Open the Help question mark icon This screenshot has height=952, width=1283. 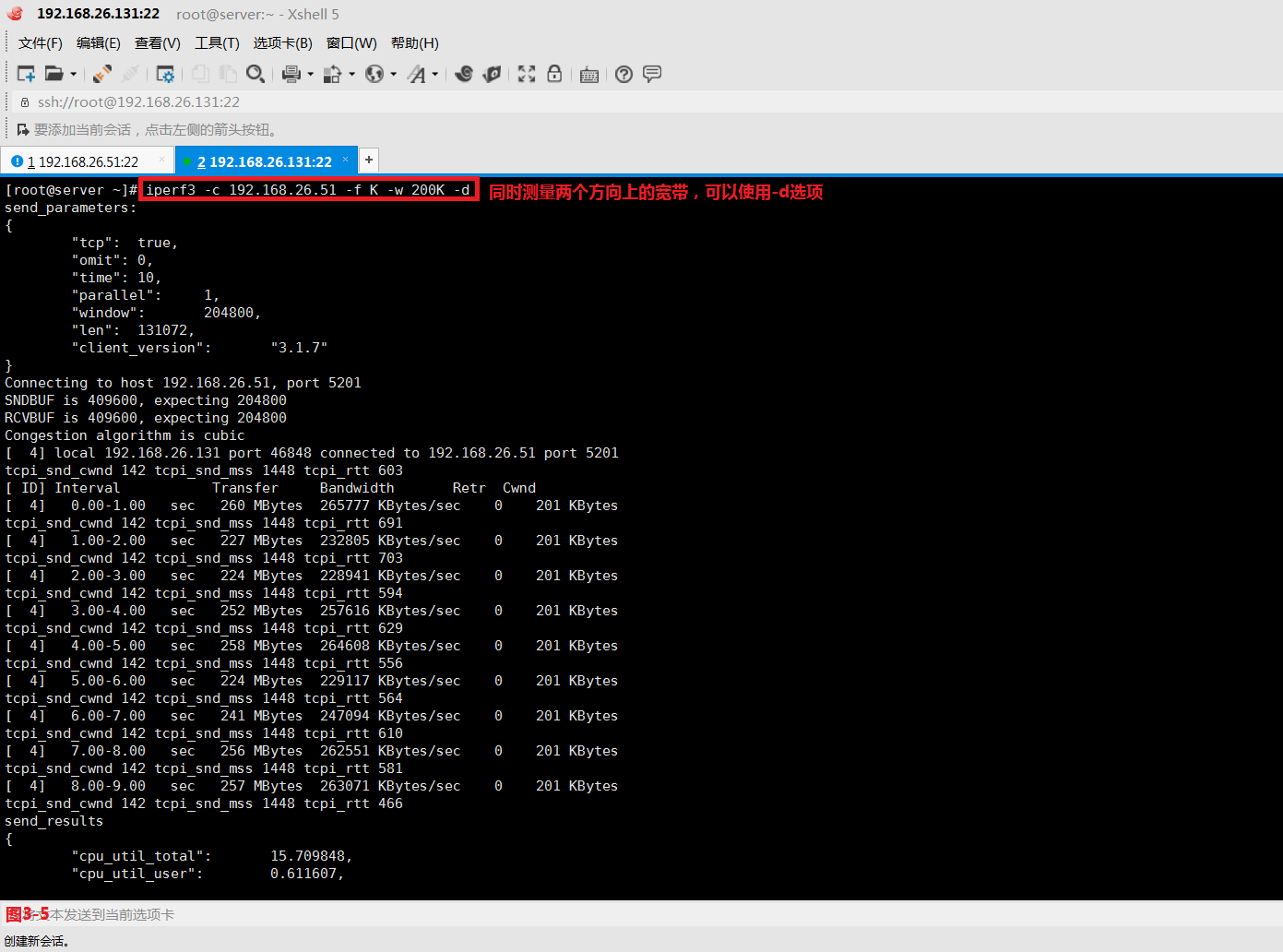624,74
